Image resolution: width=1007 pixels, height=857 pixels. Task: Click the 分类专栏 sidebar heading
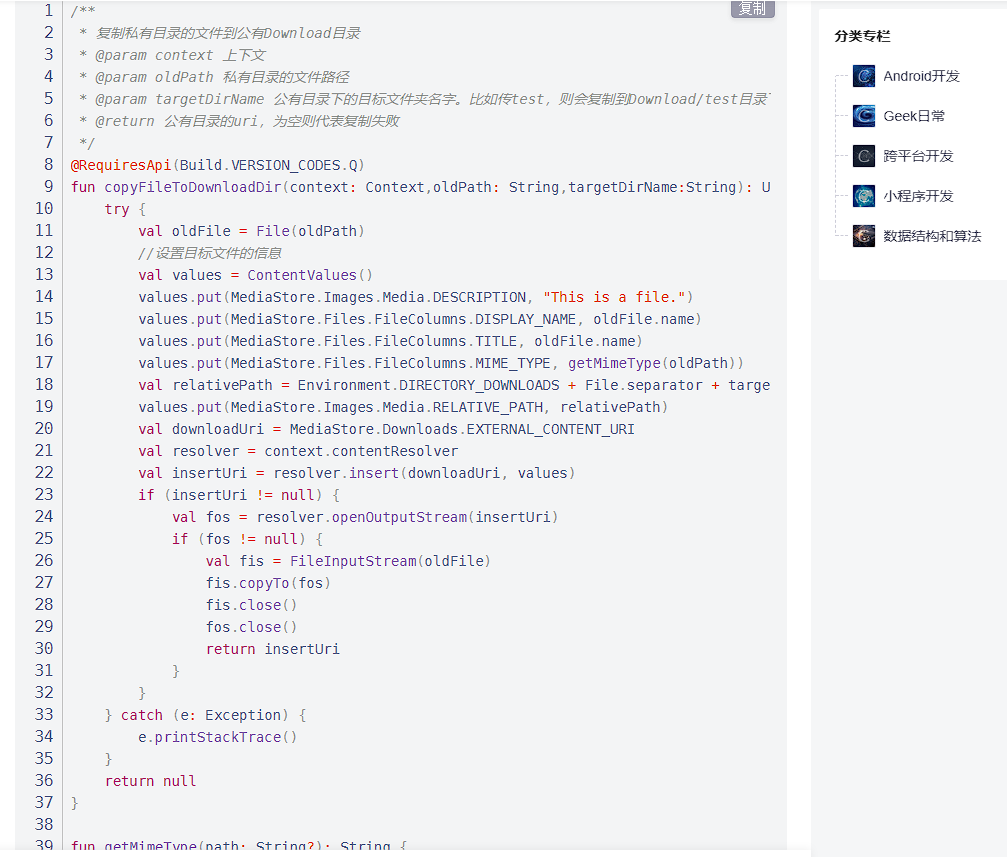coord(862,36)
